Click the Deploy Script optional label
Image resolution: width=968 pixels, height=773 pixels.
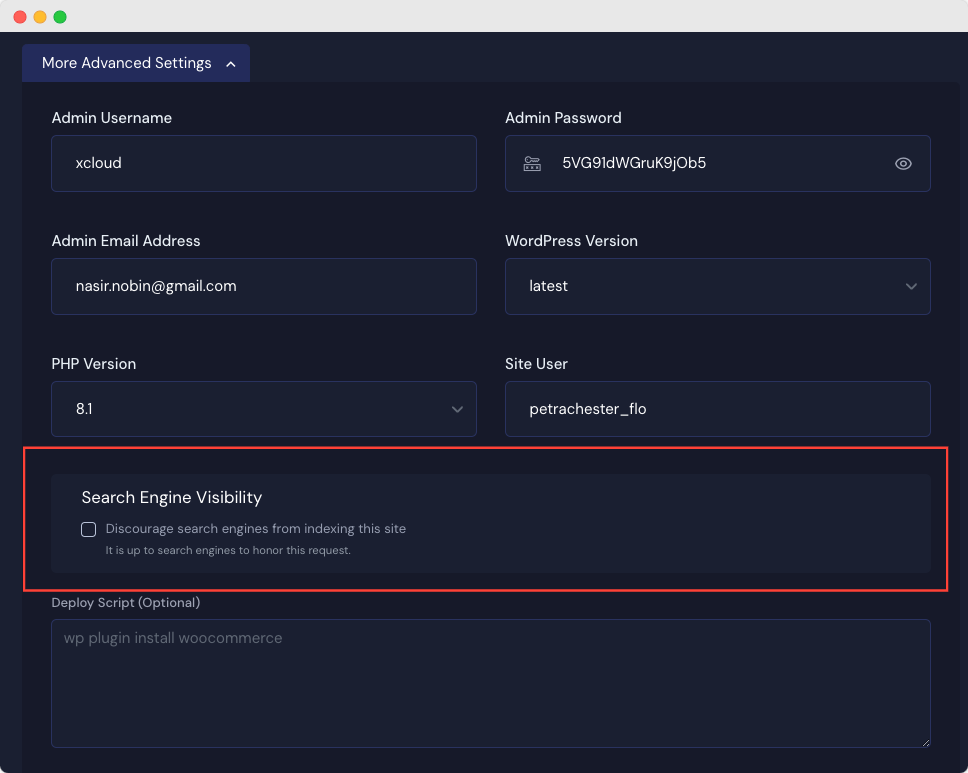pyautogui.click(x=125, y=602)
